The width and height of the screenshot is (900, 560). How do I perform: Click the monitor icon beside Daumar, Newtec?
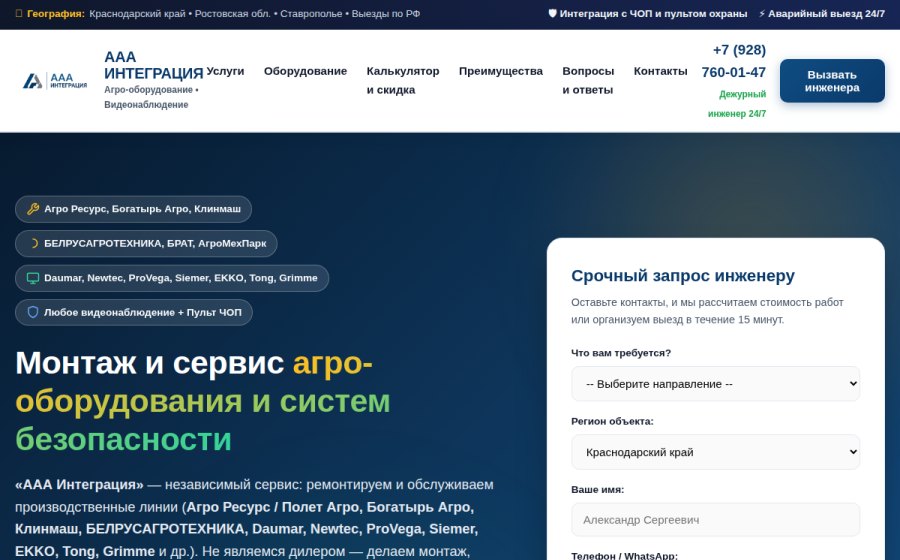33,278
